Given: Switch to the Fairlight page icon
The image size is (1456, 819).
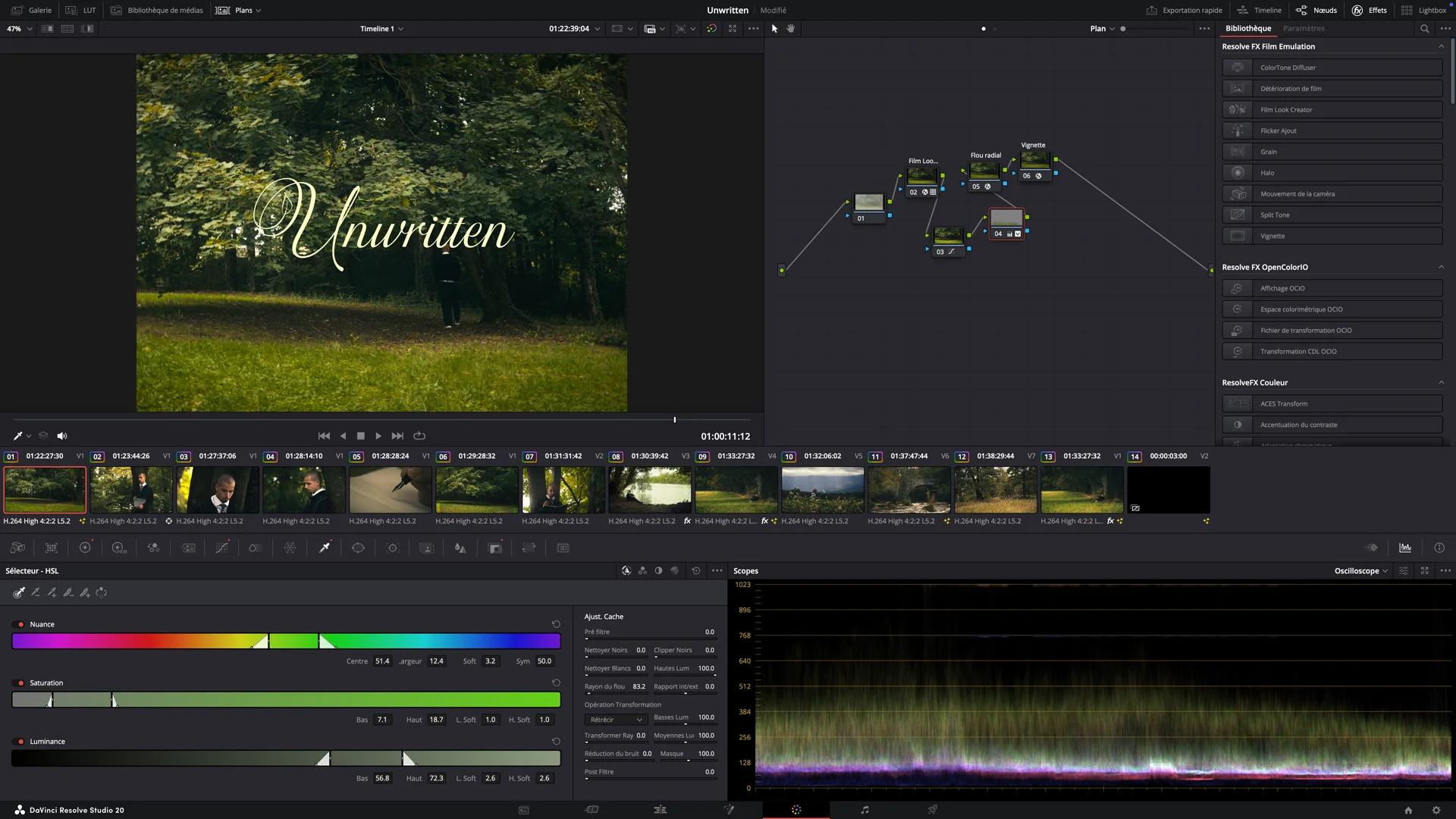Looking at the screenshot, I should point(864,810).
